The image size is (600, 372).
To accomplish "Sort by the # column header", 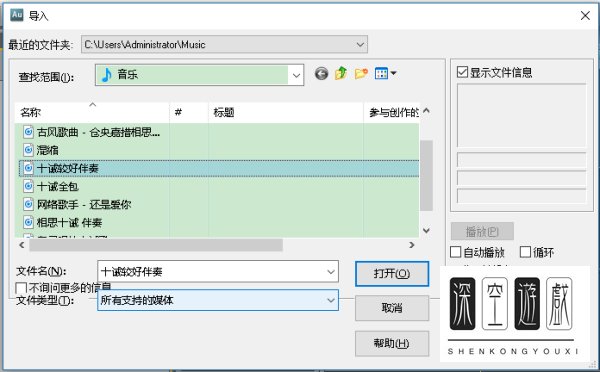I will pyautogui.click(x=189, y=112).
